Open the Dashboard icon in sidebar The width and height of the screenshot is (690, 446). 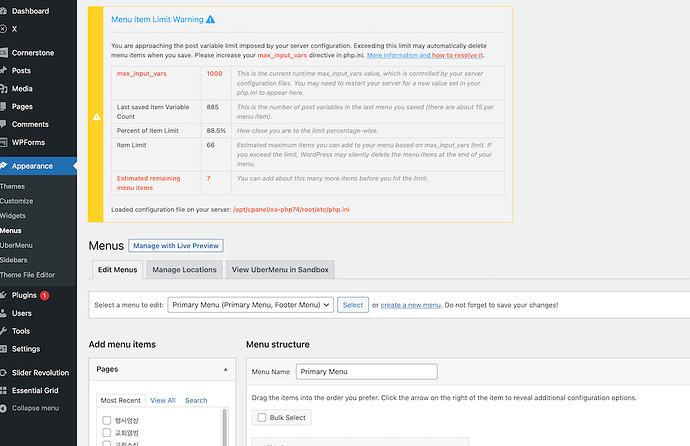pos(4,11)
